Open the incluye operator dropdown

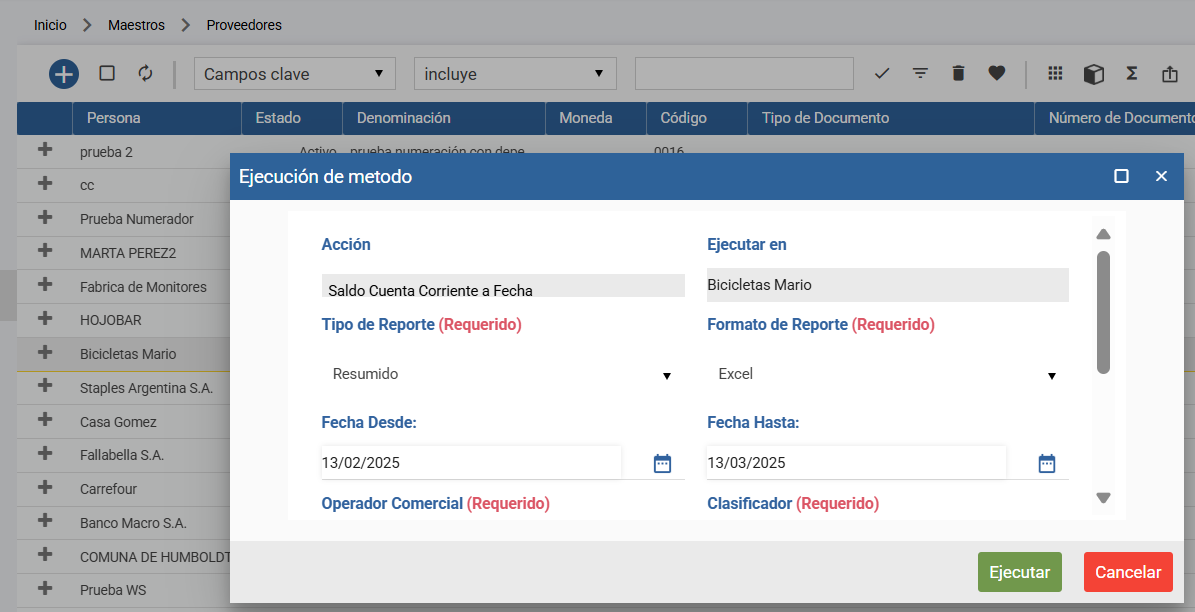tap(515, 74)
